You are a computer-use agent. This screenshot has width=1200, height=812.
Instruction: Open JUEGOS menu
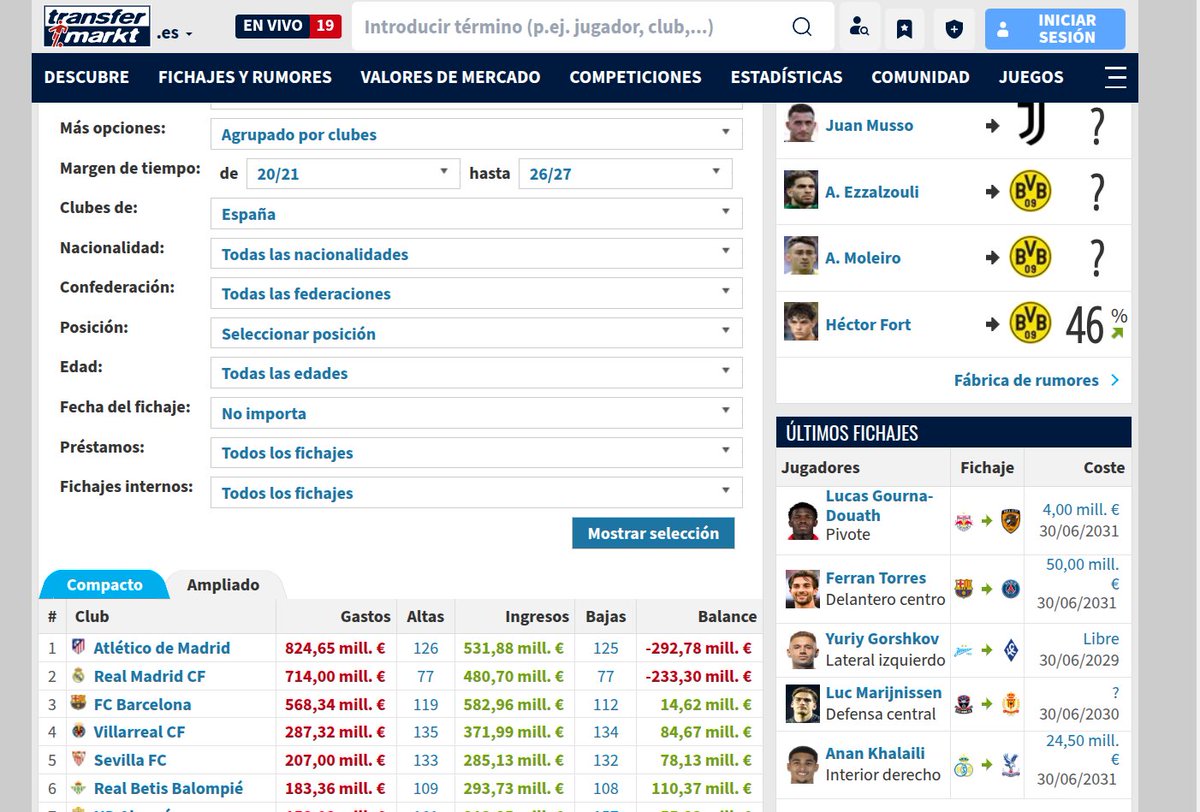pyautogui.click(x=1031, y=77)
